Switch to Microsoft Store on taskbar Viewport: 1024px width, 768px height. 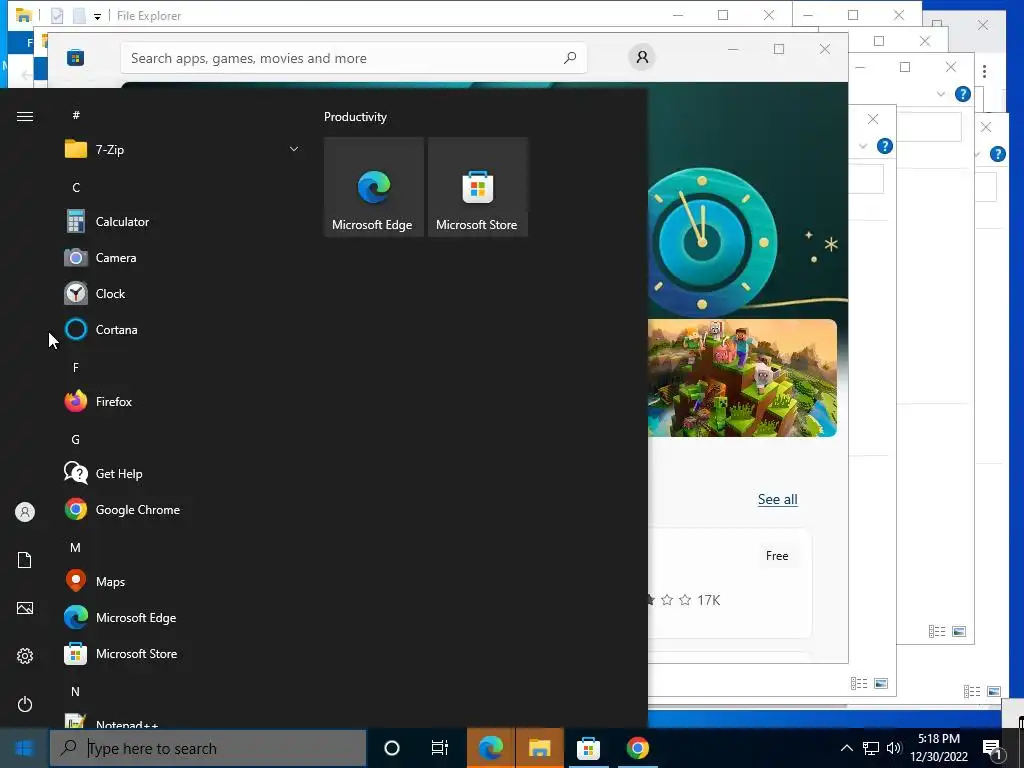pos(588,748)
